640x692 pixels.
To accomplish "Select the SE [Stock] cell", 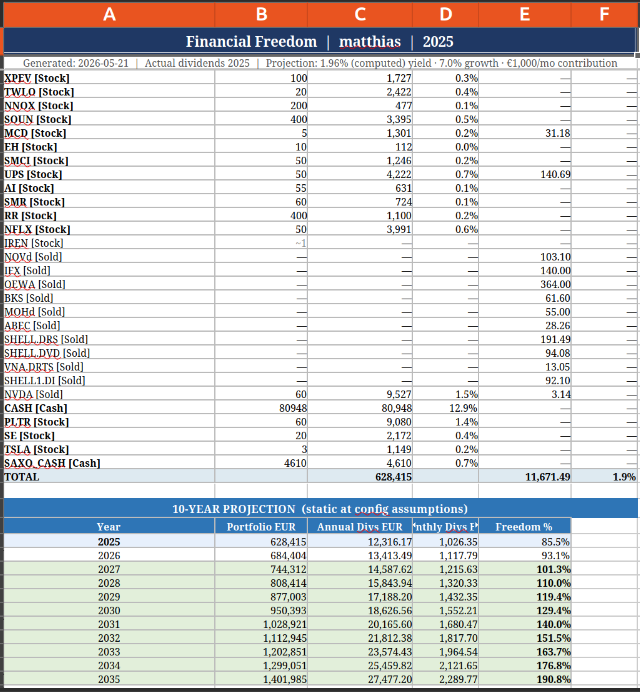I will (109, 436).
